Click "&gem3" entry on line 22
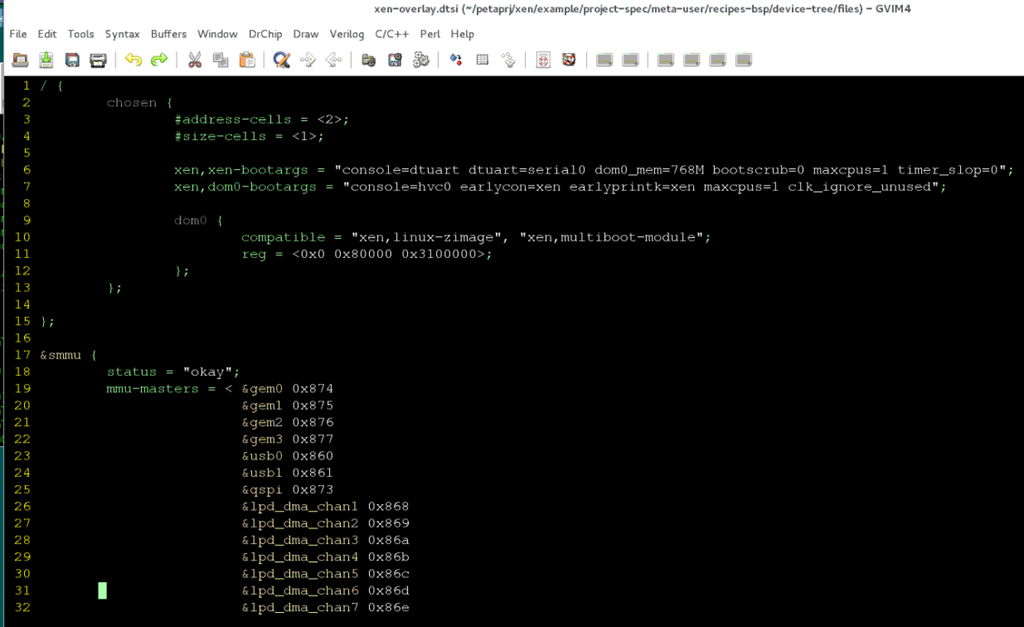 (x=262, y=439)
